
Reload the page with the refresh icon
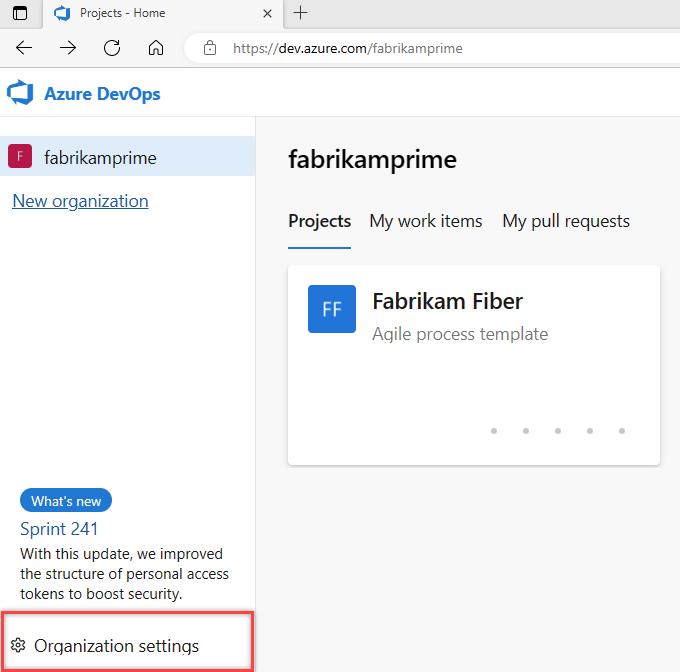pyautogui.click(x=112, y=48)
